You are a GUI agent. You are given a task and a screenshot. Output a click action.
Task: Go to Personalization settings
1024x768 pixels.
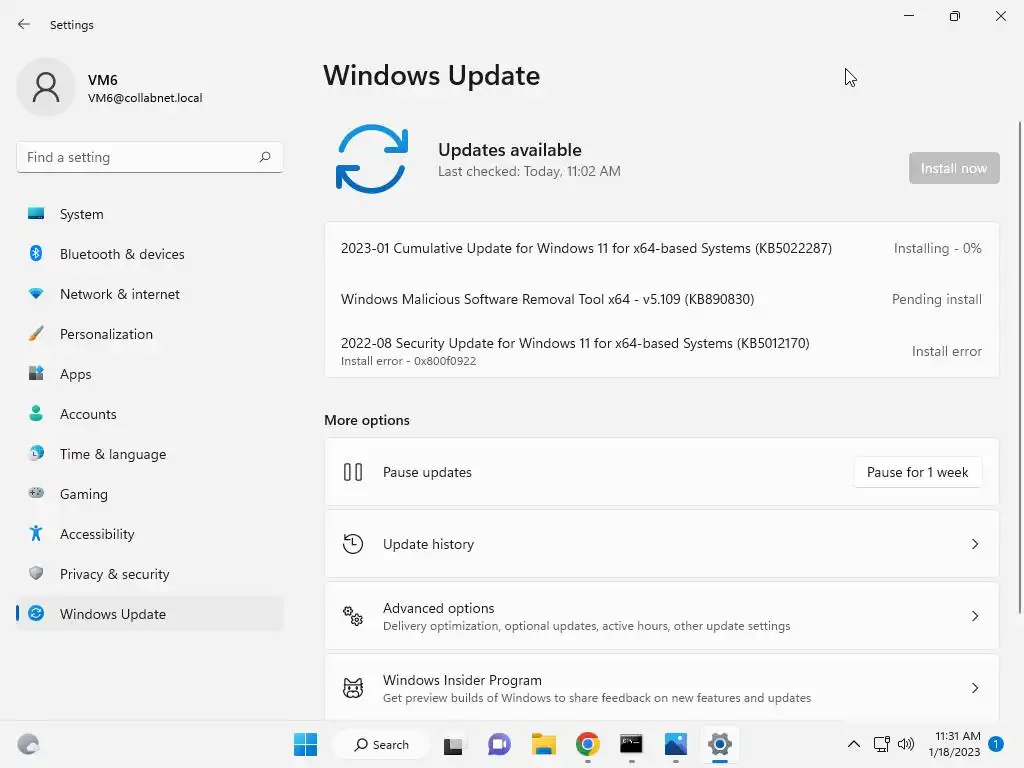click(150, 334)
